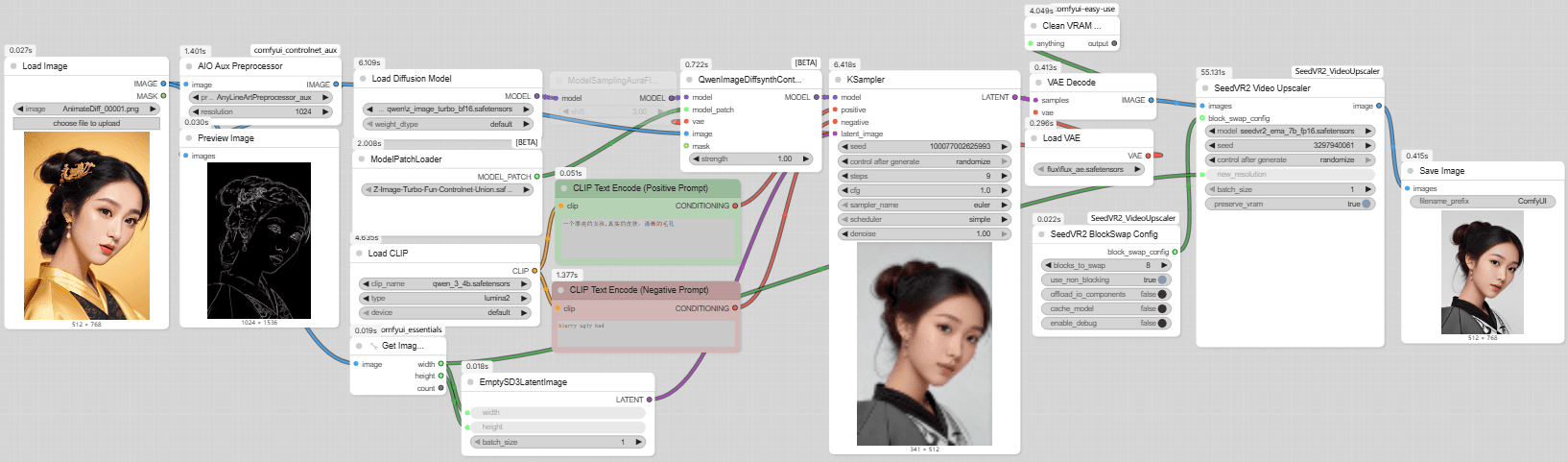Enable the cache_model toggle

(1162, 309)
